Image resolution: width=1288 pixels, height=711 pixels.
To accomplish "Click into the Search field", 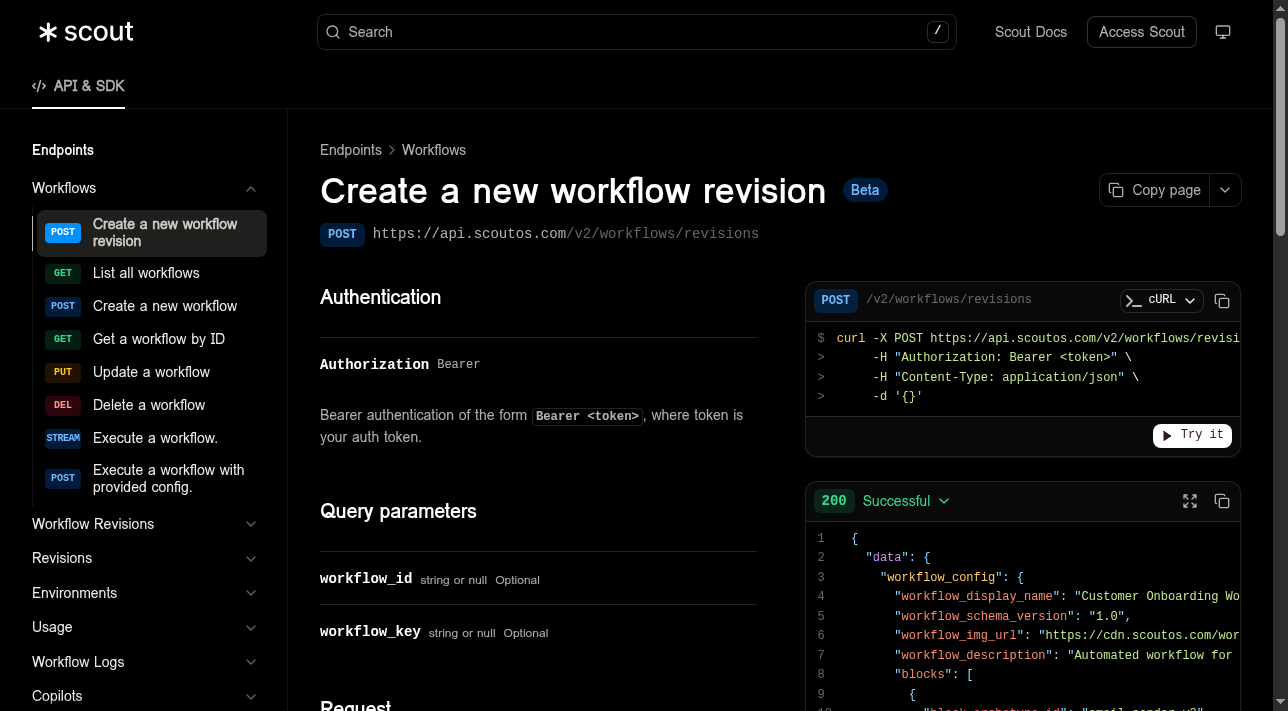I will pos(637,32).
